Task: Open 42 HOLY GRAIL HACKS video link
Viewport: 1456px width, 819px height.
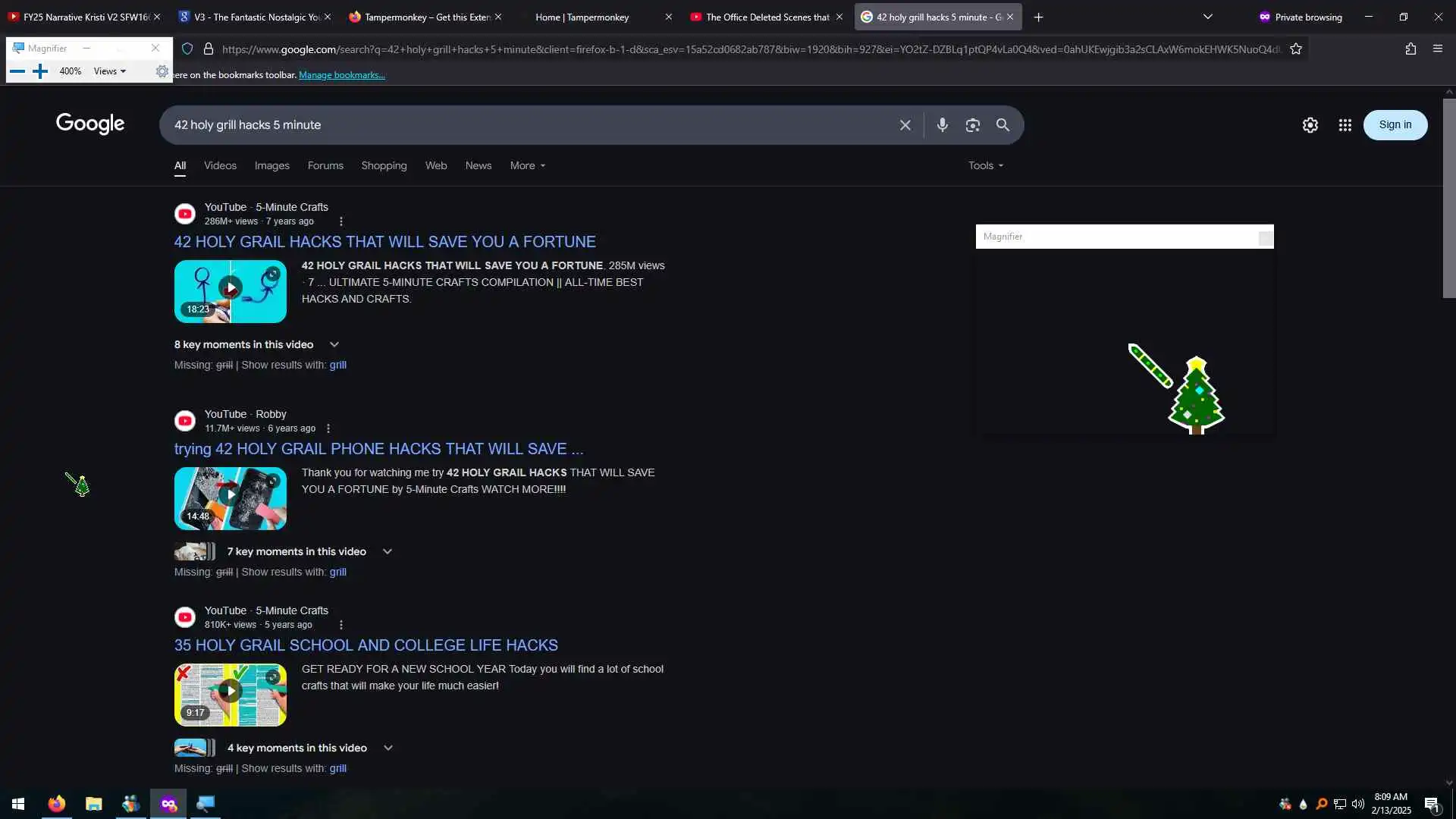Action: coord(384,242)
